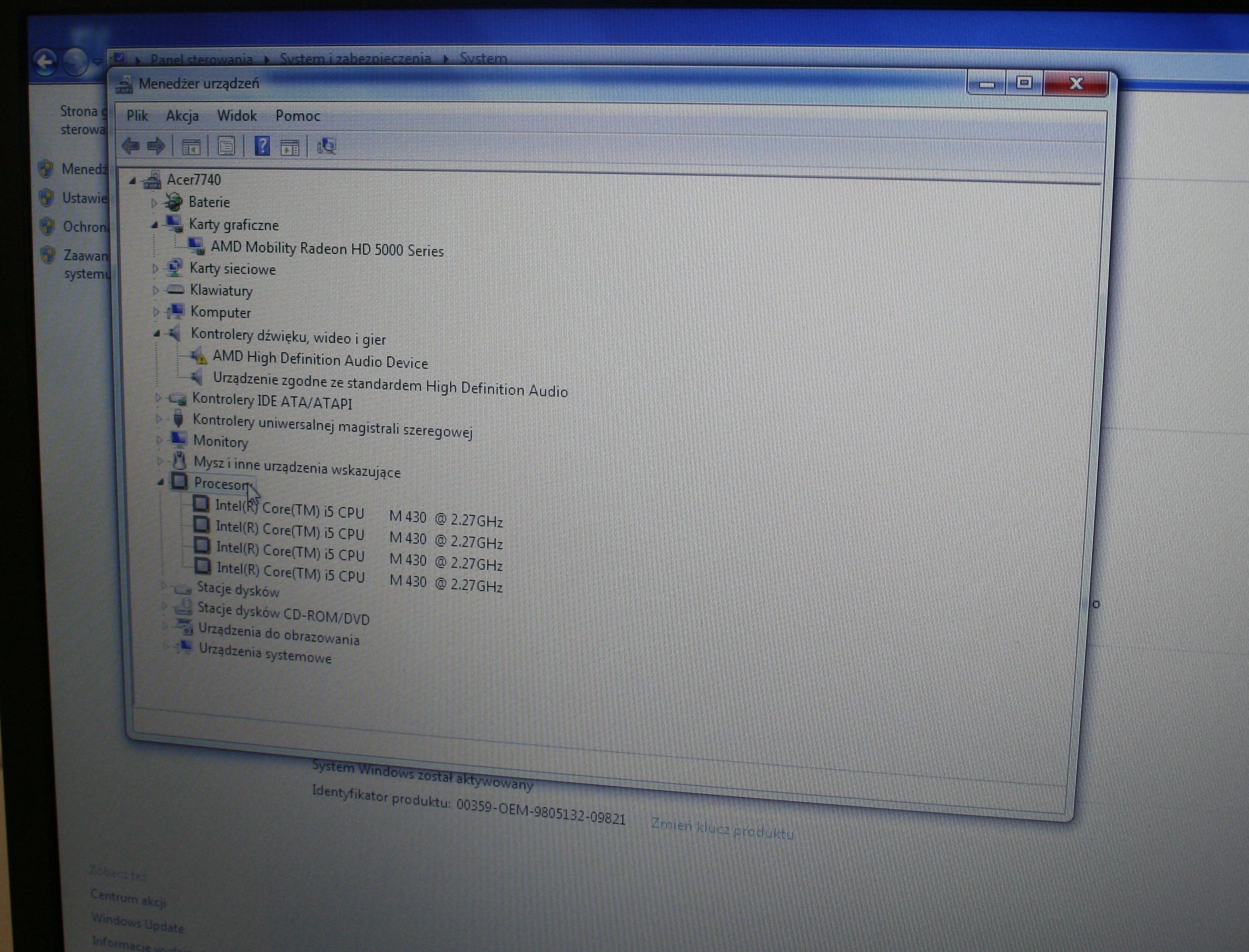Open the Plik menu
Image resolution: width=1249 pixels, height=952 pixels.
(137, 115)
